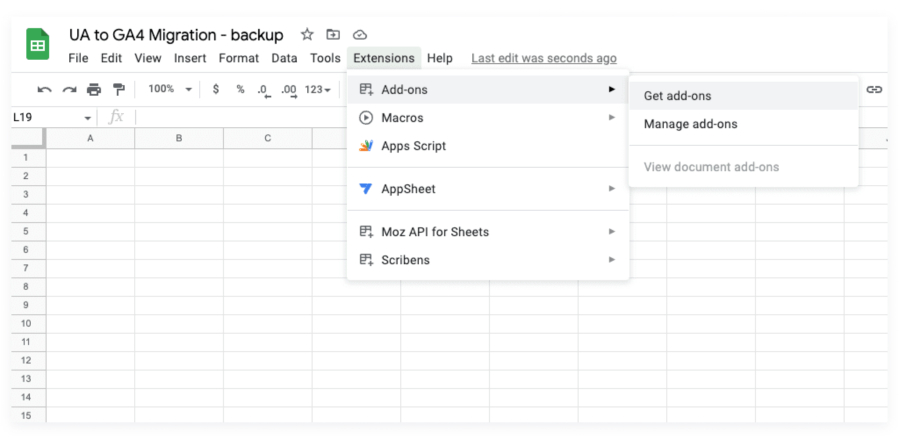Screen dimensions: 899x439
Task: Click the Apps Script logo icon
Action: coord(366,146)
